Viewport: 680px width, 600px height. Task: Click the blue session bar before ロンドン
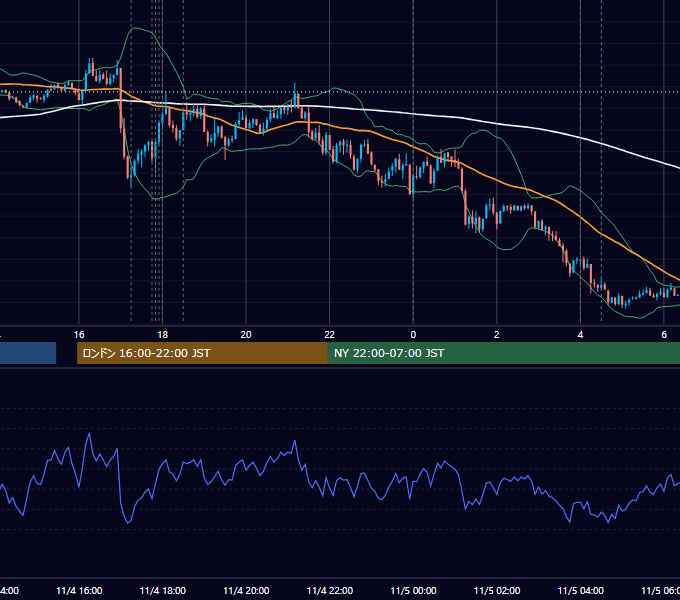point(28,353)
